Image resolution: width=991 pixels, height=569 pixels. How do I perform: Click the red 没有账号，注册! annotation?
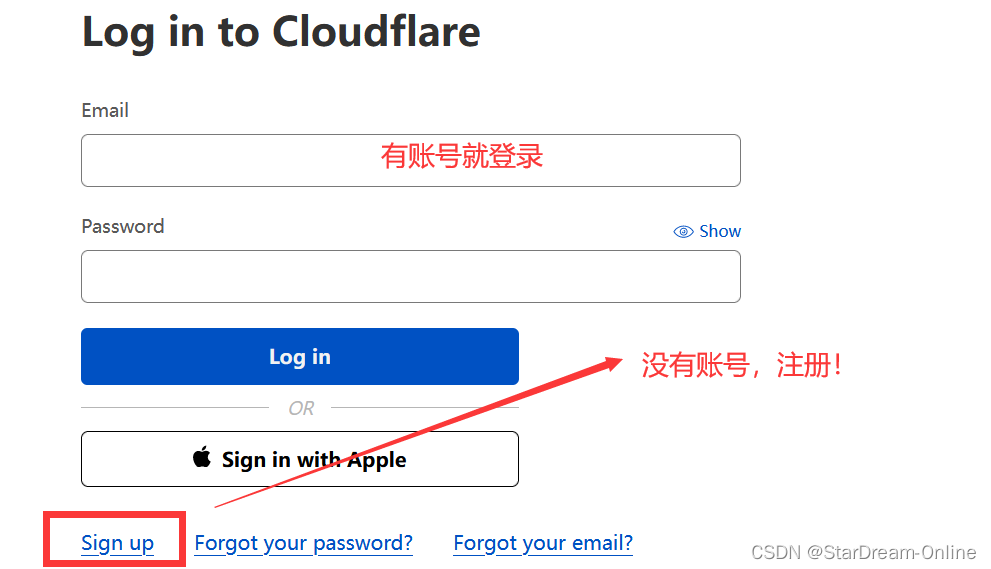point(741,365)
